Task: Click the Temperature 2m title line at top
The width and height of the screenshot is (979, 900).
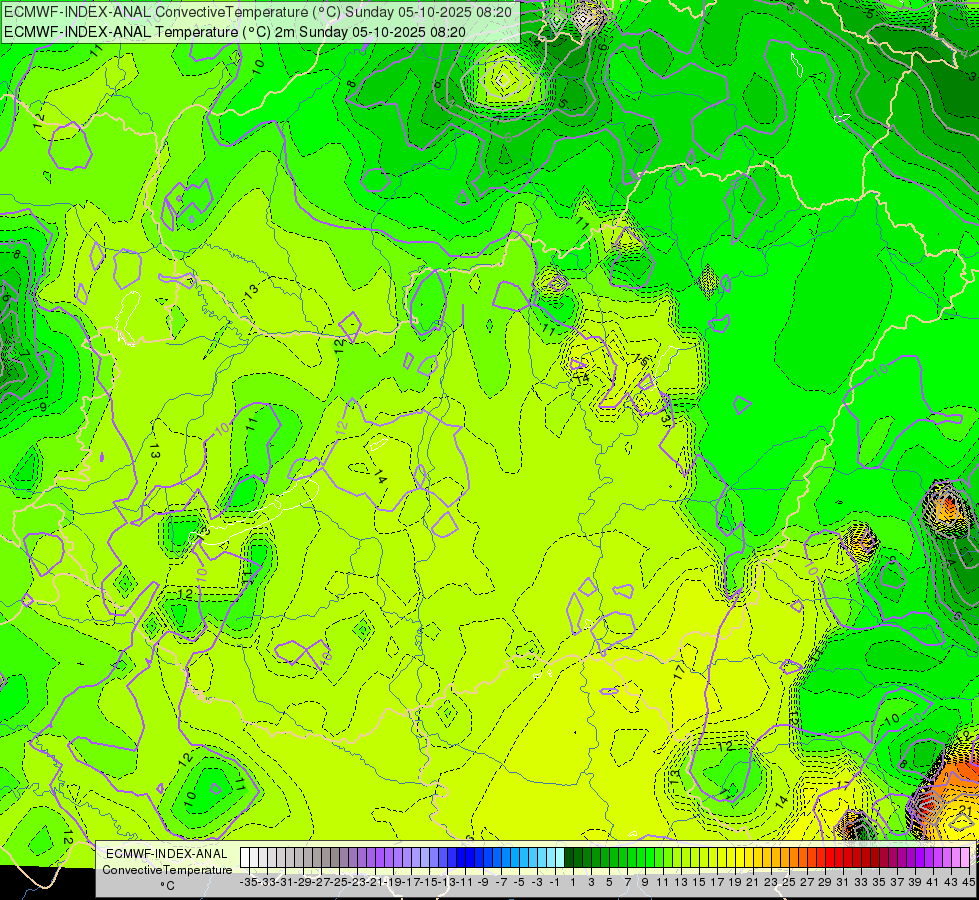Action: (235, 32)
